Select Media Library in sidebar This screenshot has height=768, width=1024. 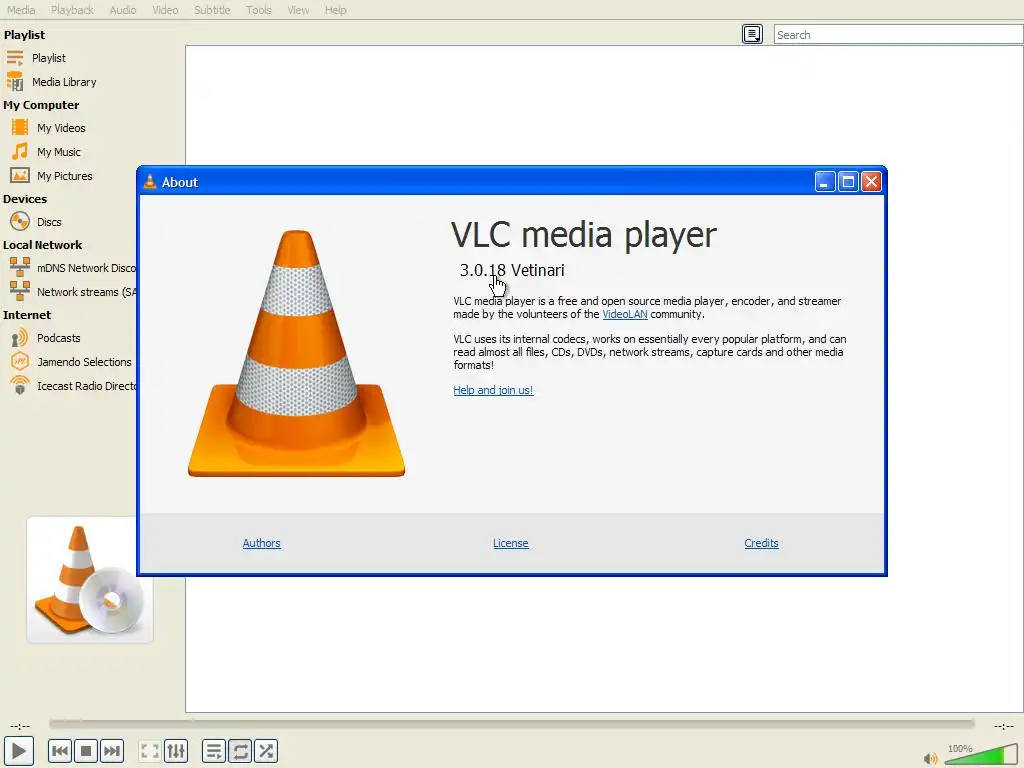click(64, 82)
